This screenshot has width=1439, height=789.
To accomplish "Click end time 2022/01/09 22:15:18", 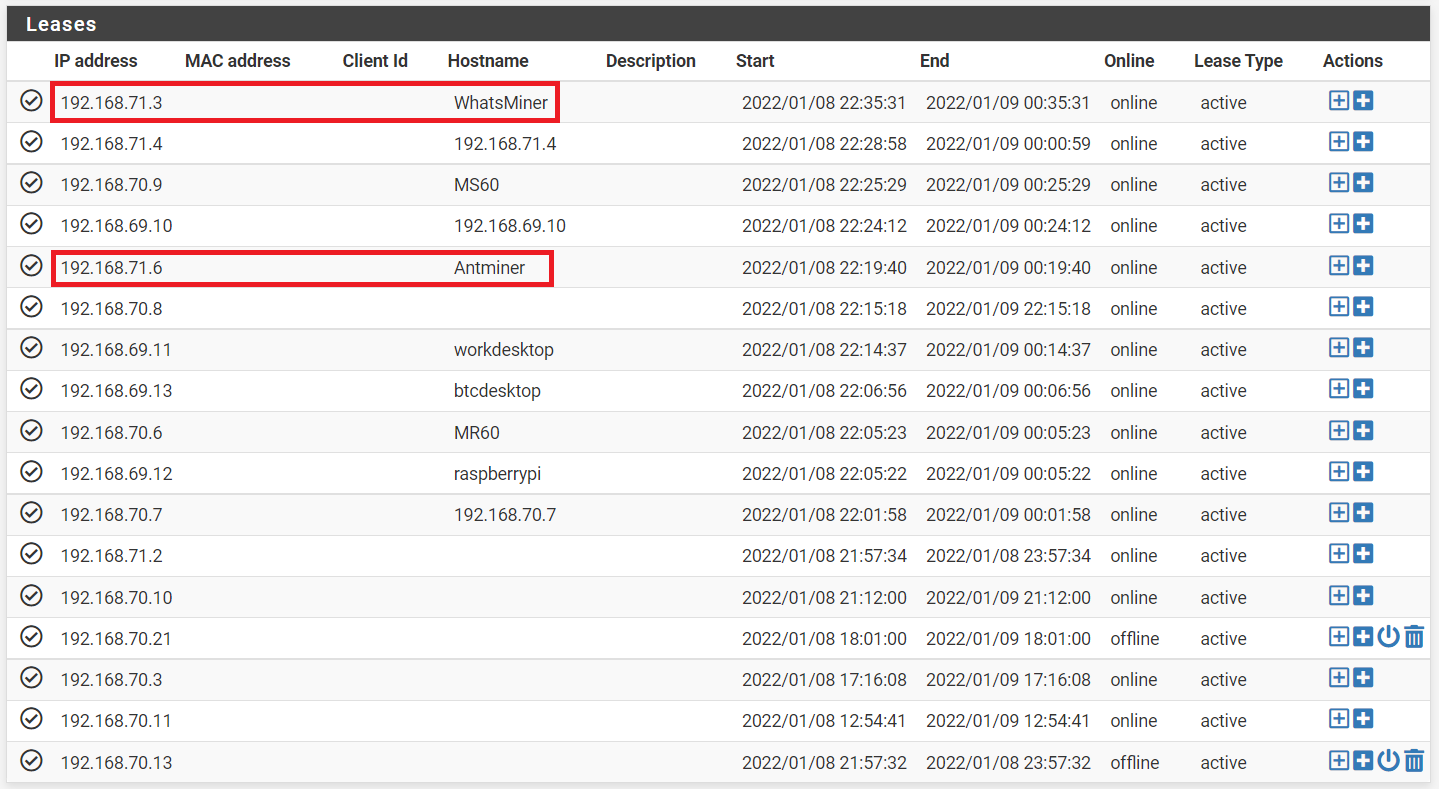I will click(1008, 309).
